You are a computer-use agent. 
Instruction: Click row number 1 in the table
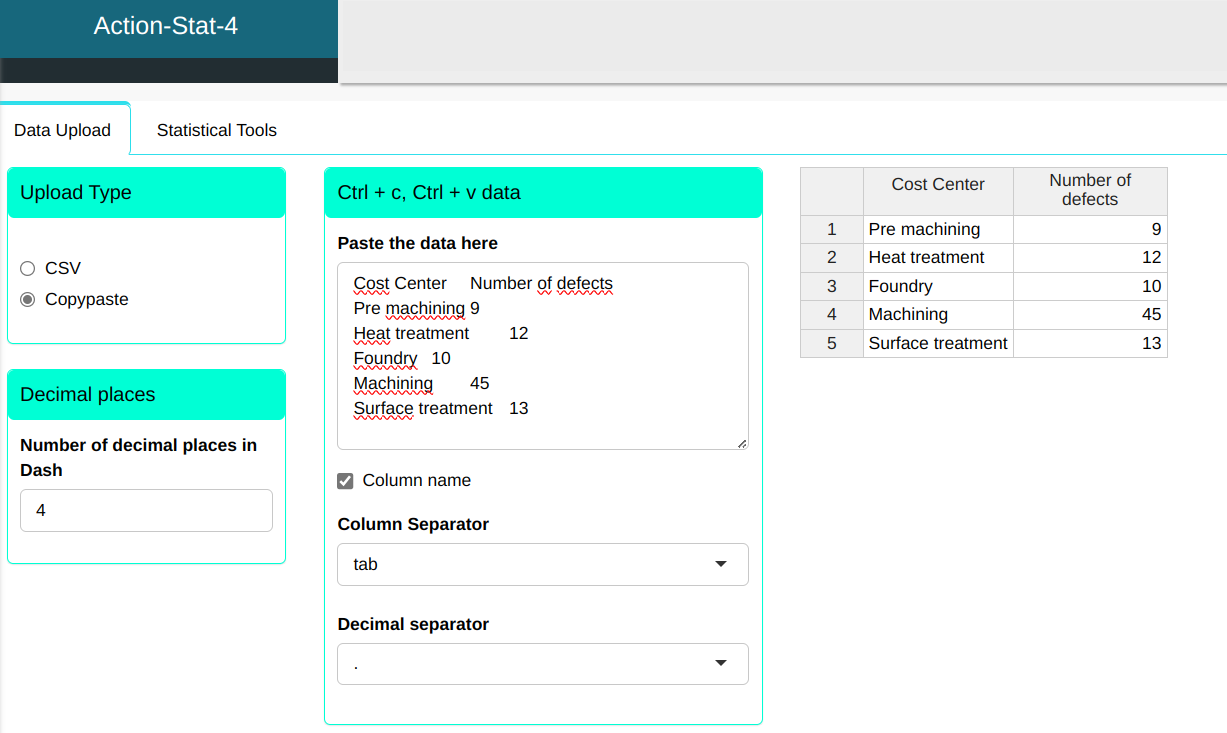(831, 230)
